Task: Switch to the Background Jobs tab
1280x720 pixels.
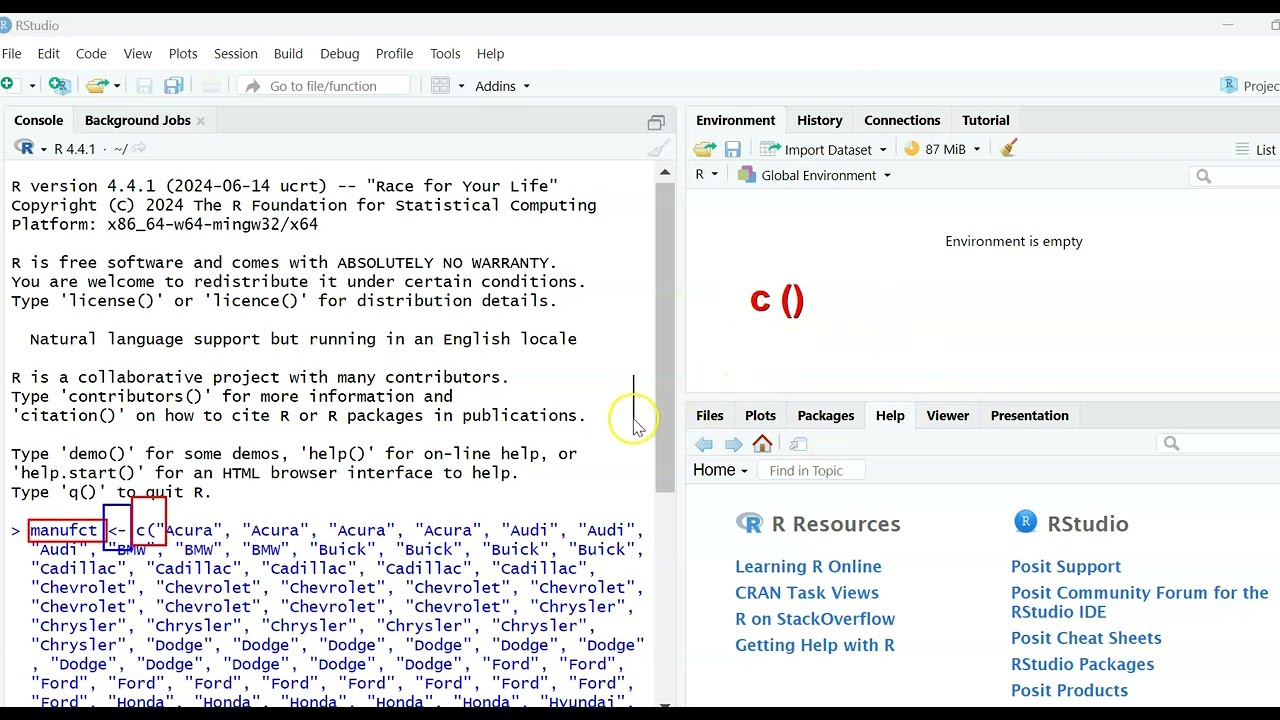Action: pos(138,120)
